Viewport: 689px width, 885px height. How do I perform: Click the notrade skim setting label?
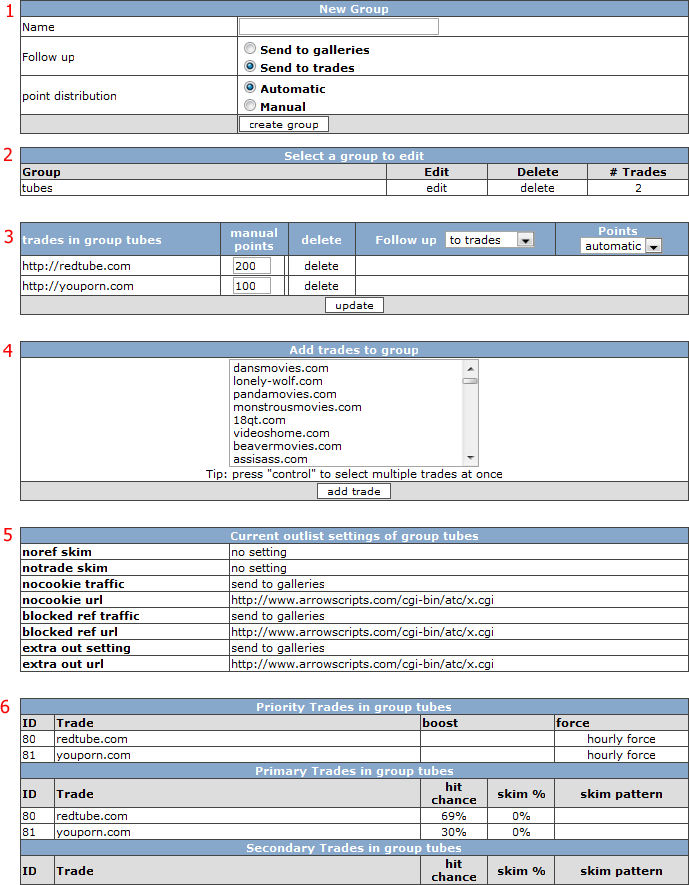click(x=64, y=568)
